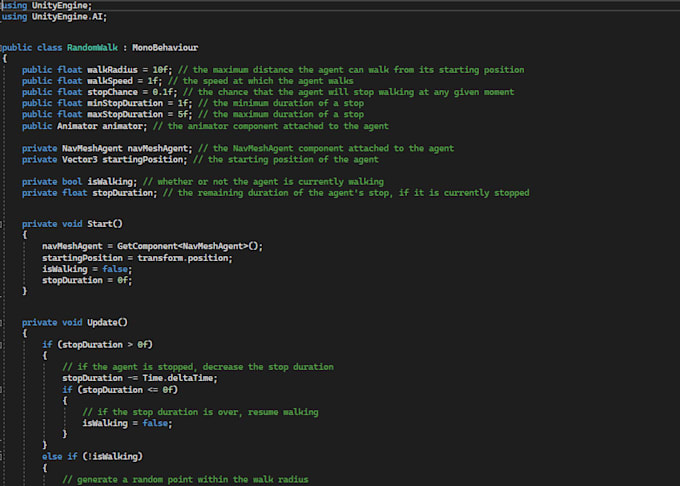
Task: Click the 'Vector3' type keyword
Action: (x=79, y=160)
